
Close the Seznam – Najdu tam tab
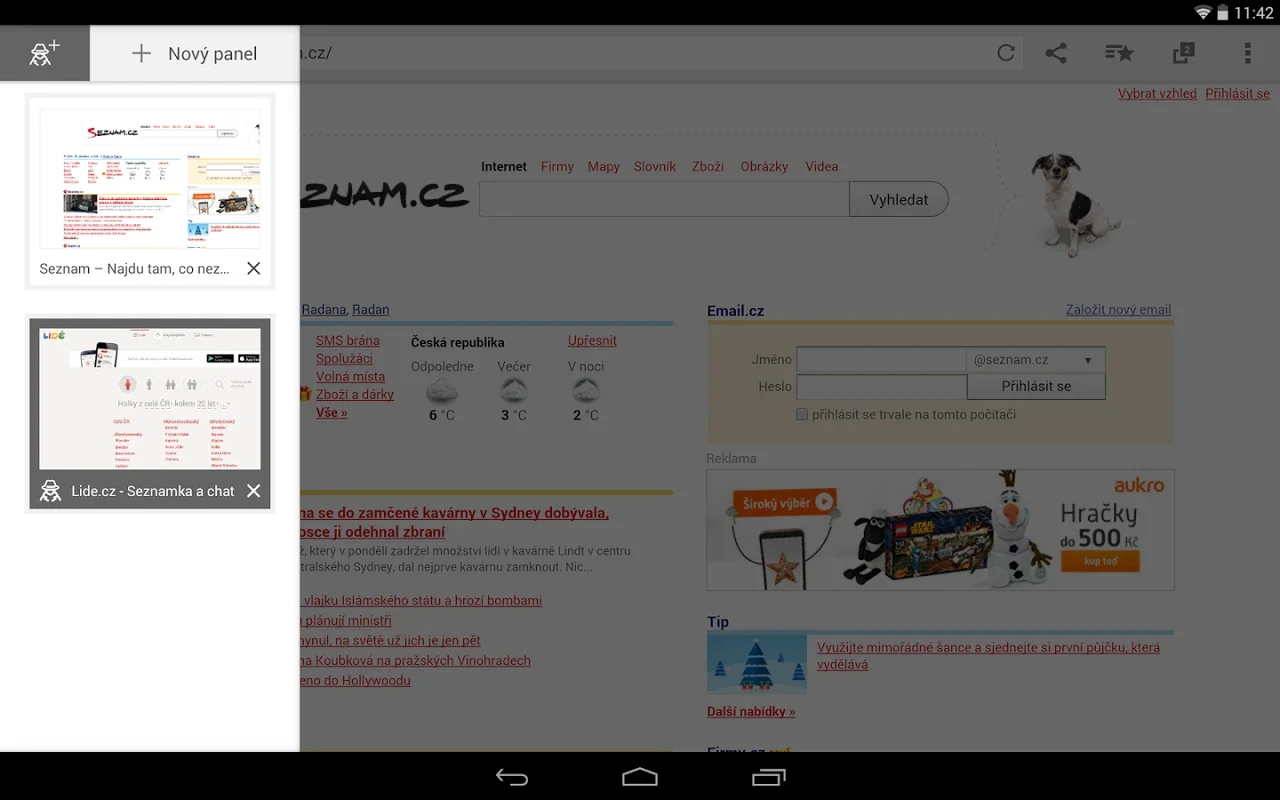(x=254, y=268)
